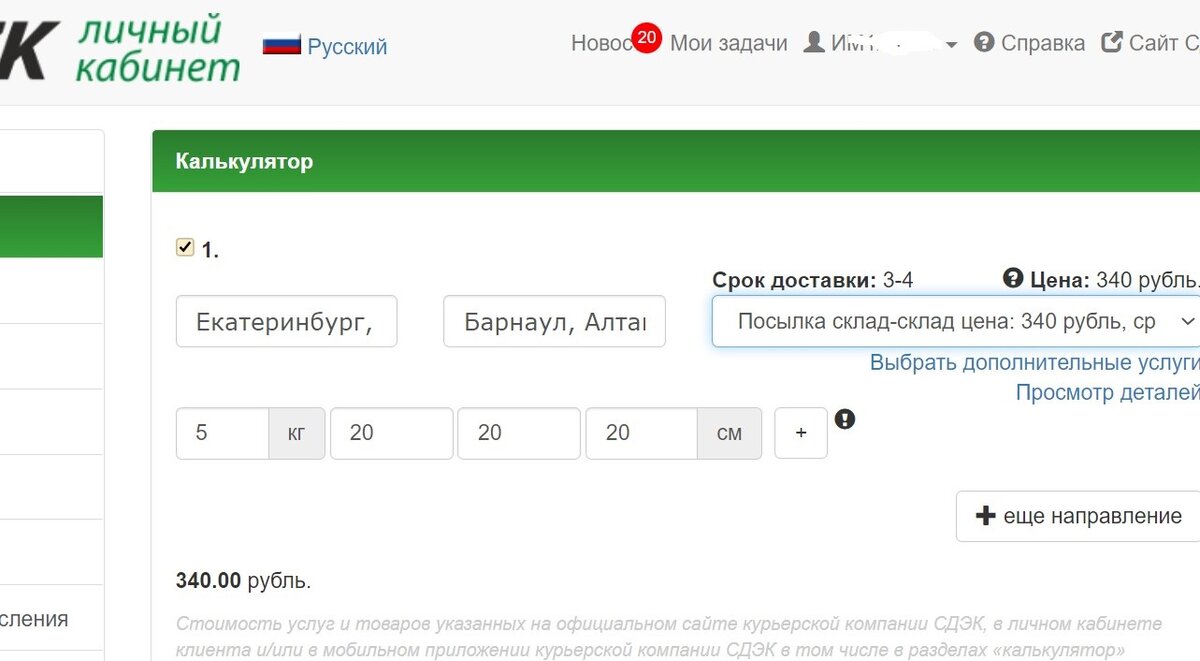Open Просмотр деталей link
This screenshot has width=1200, height=661.
pyautogui.click(x=1109, y=393)
